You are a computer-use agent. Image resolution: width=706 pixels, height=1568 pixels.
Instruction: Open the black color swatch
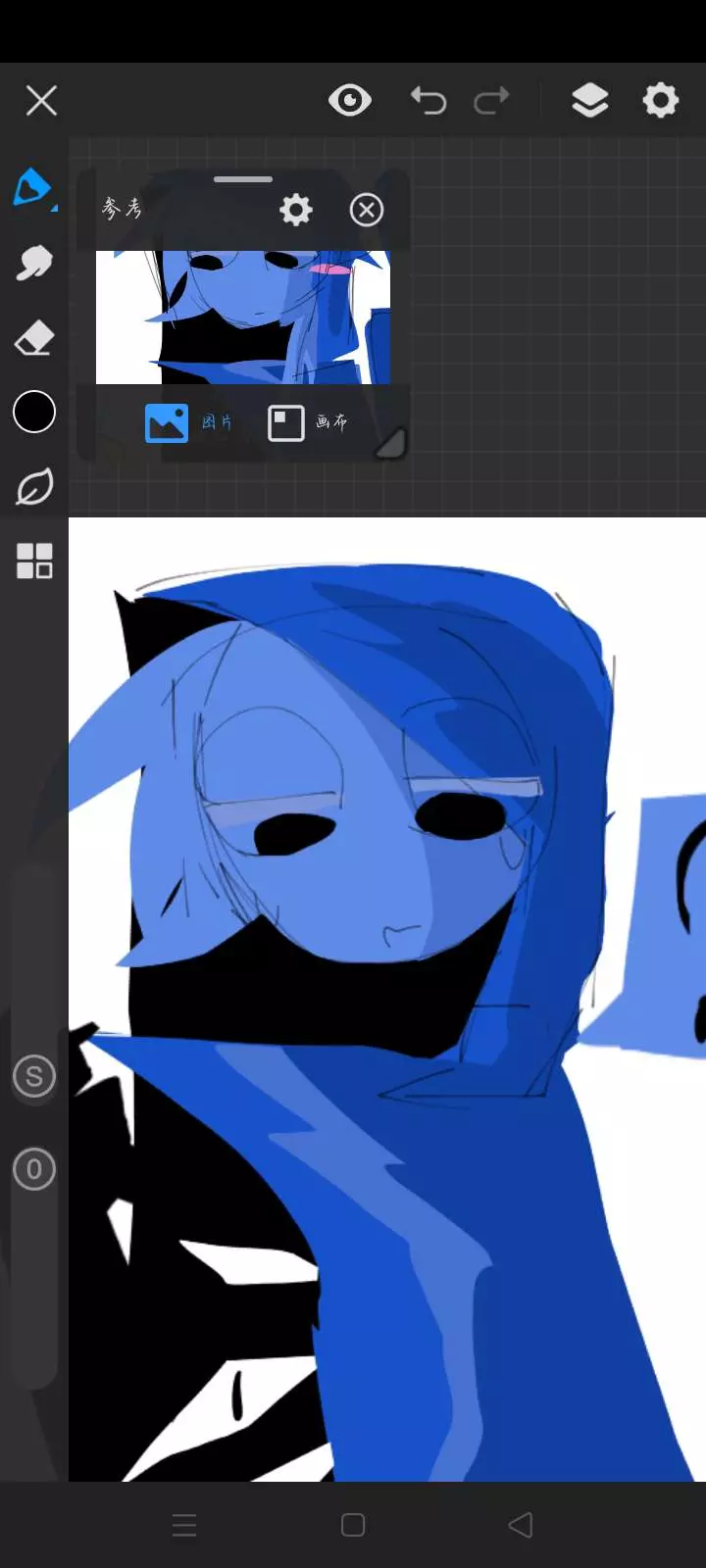34,412
